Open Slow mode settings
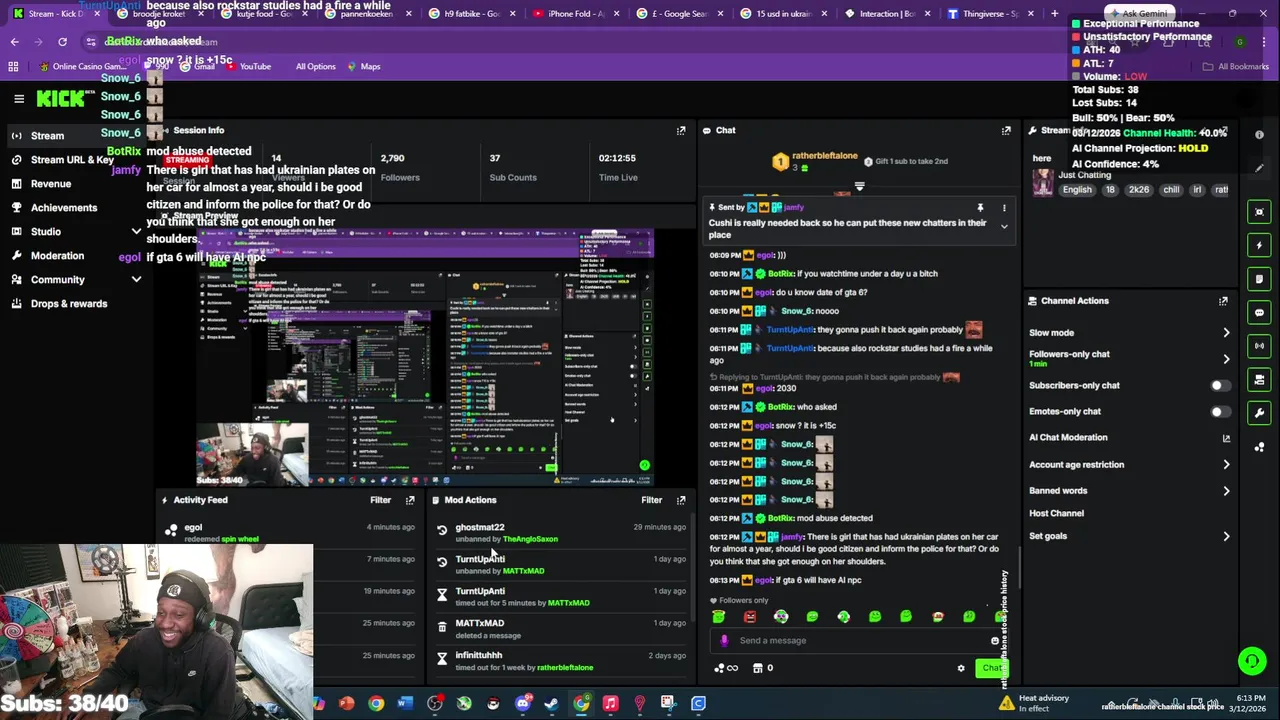 point(1128,333)
